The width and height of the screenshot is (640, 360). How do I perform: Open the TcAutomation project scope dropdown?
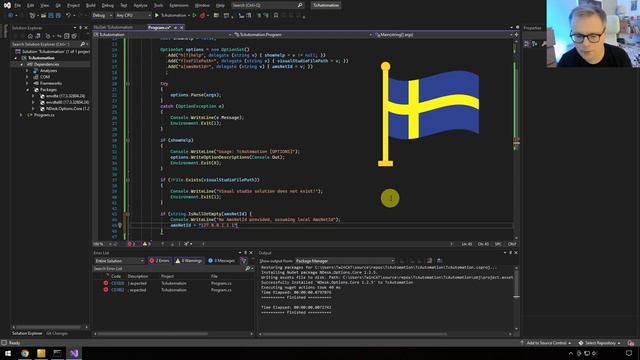(163, 35)
